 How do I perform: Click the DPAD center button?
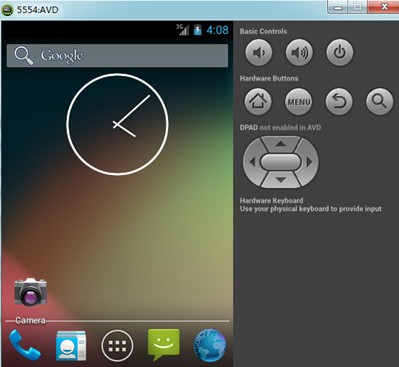(x=281, y=162)
